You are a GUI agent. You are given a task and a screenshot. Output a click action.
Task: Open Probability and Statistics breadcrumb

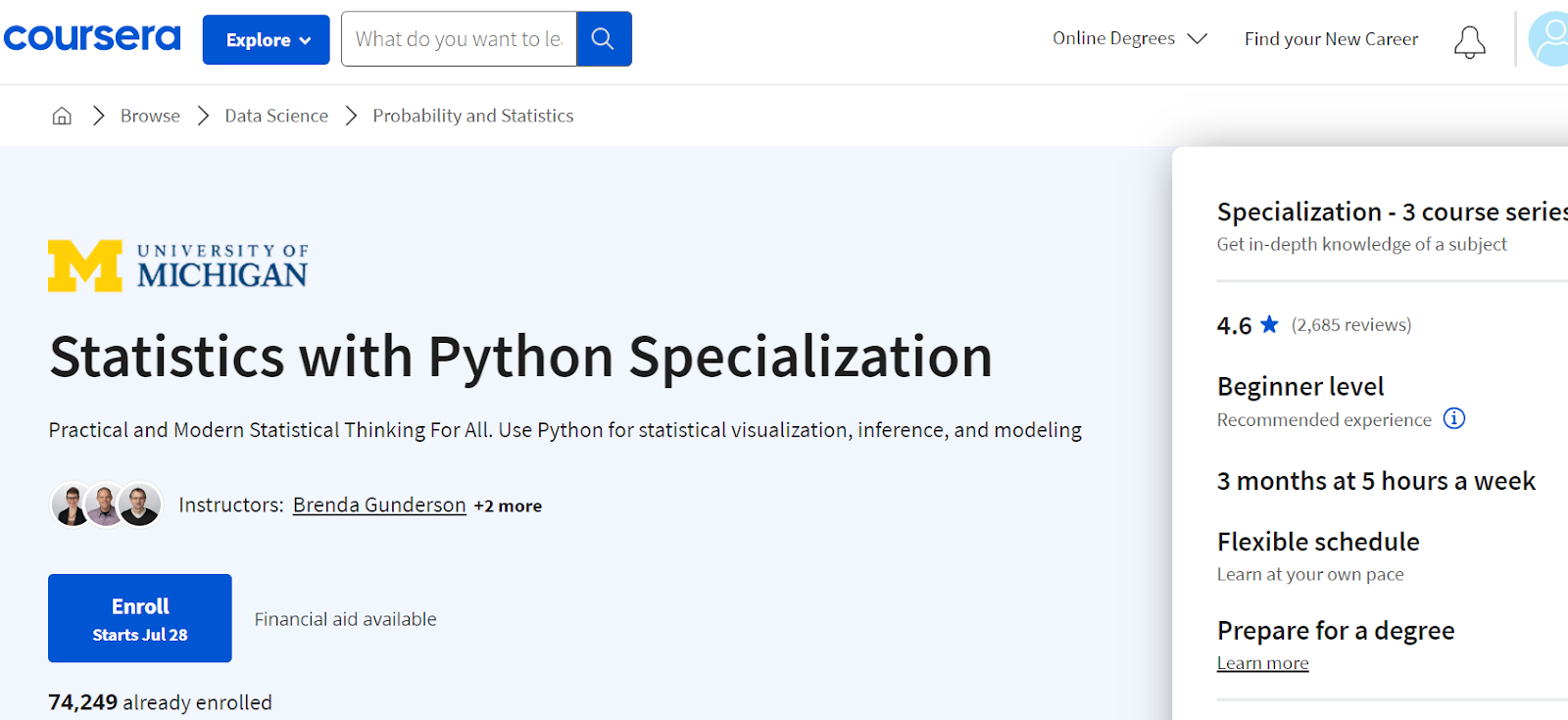[472, 116]
